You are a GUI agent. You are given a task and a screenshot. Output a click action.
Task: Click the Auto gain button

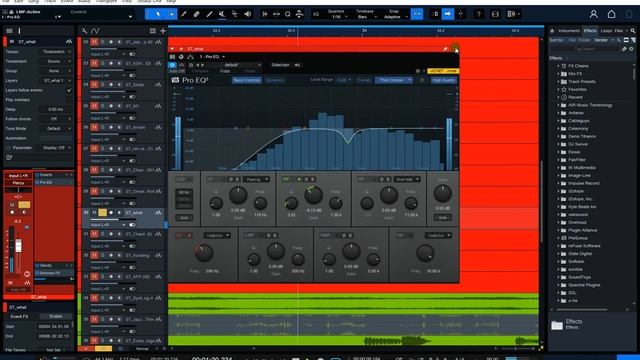tap(442, 218)
